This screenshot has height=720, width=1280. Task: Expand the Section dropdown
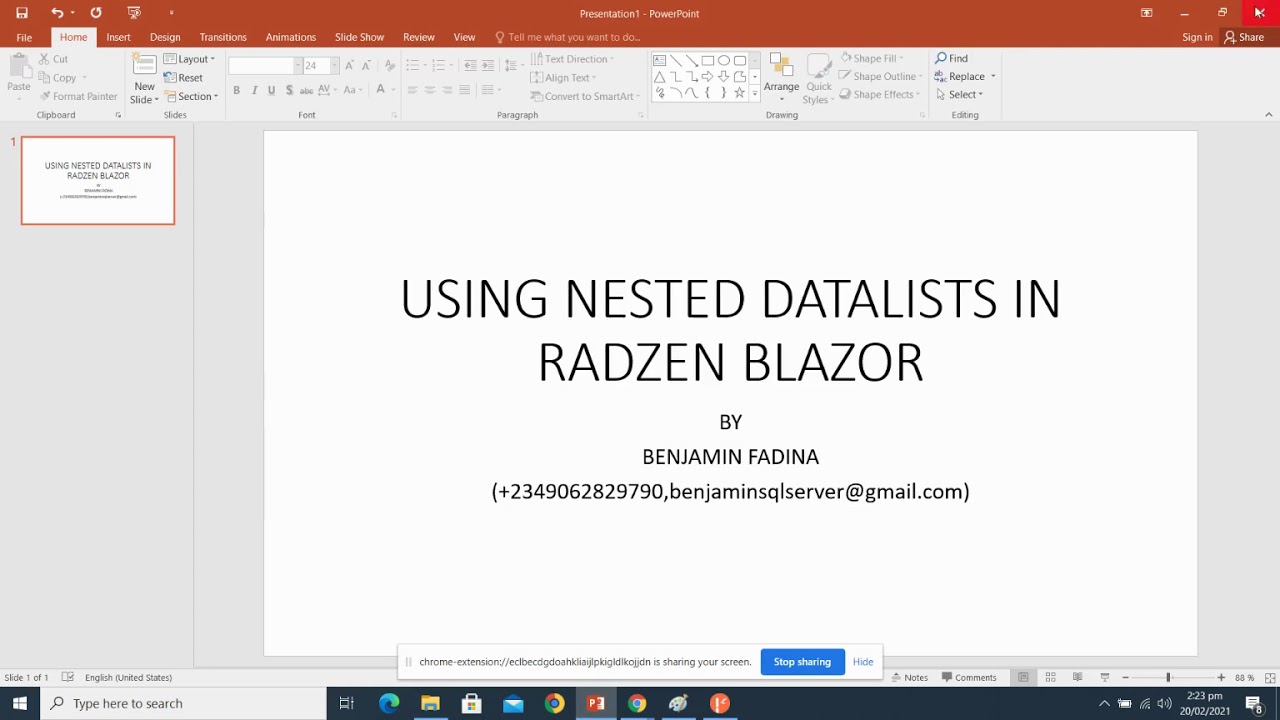191,97
